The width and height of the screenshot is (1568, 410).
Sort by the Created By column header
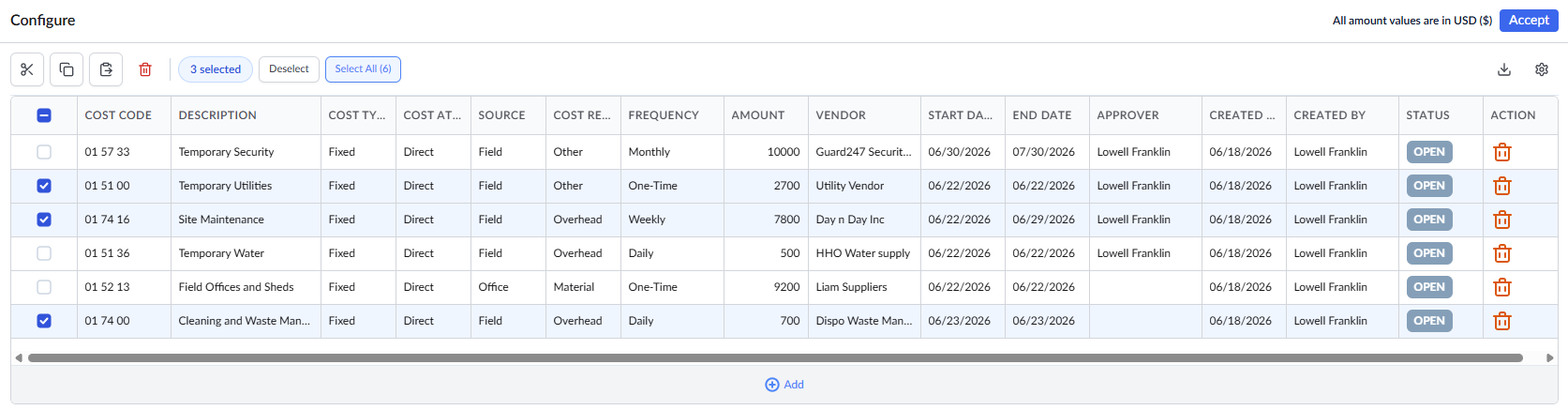(x=1342, y=115)
